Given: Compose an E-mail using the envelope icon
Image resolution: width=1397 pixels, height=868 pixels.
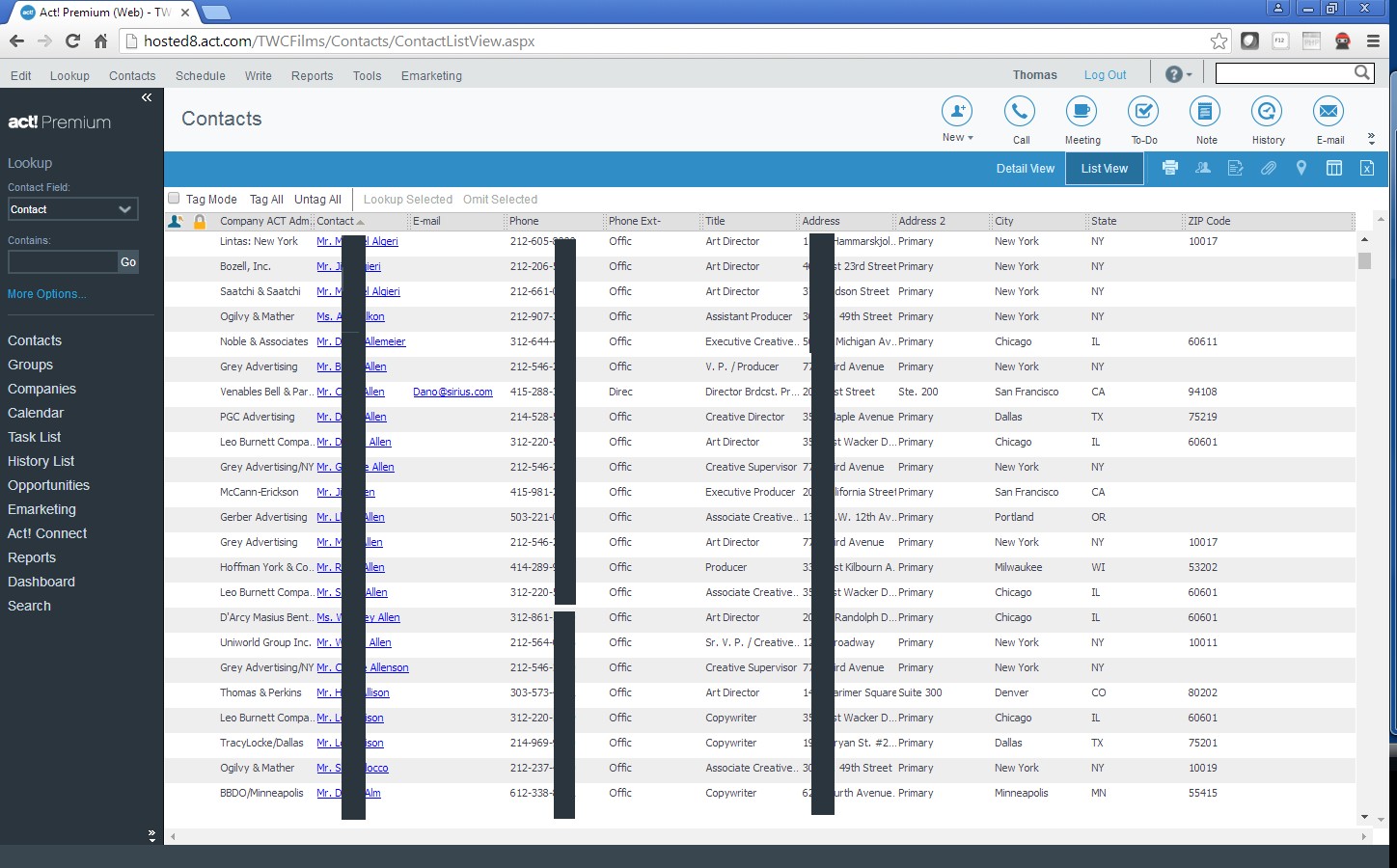Looking at the screenshot, I should (1329, 111).
